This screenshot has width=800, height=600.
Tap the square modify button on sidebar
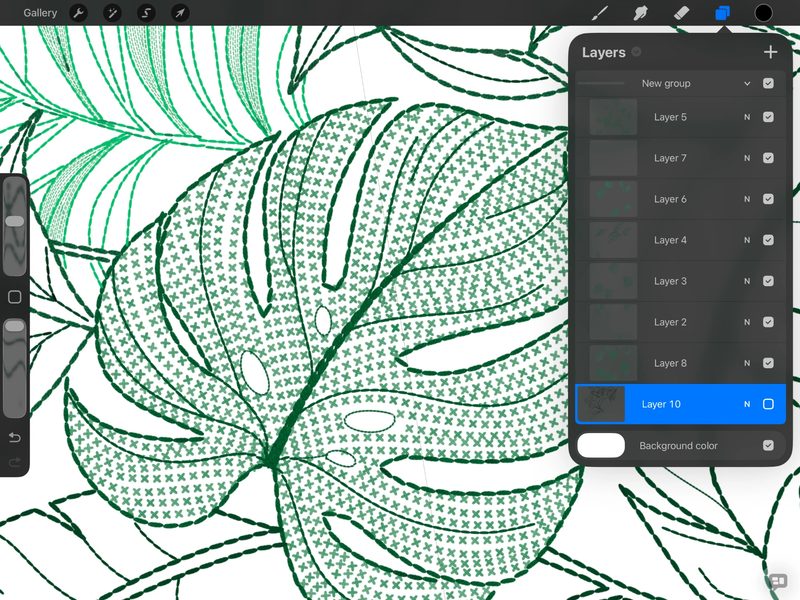click(x=14, y=297)
